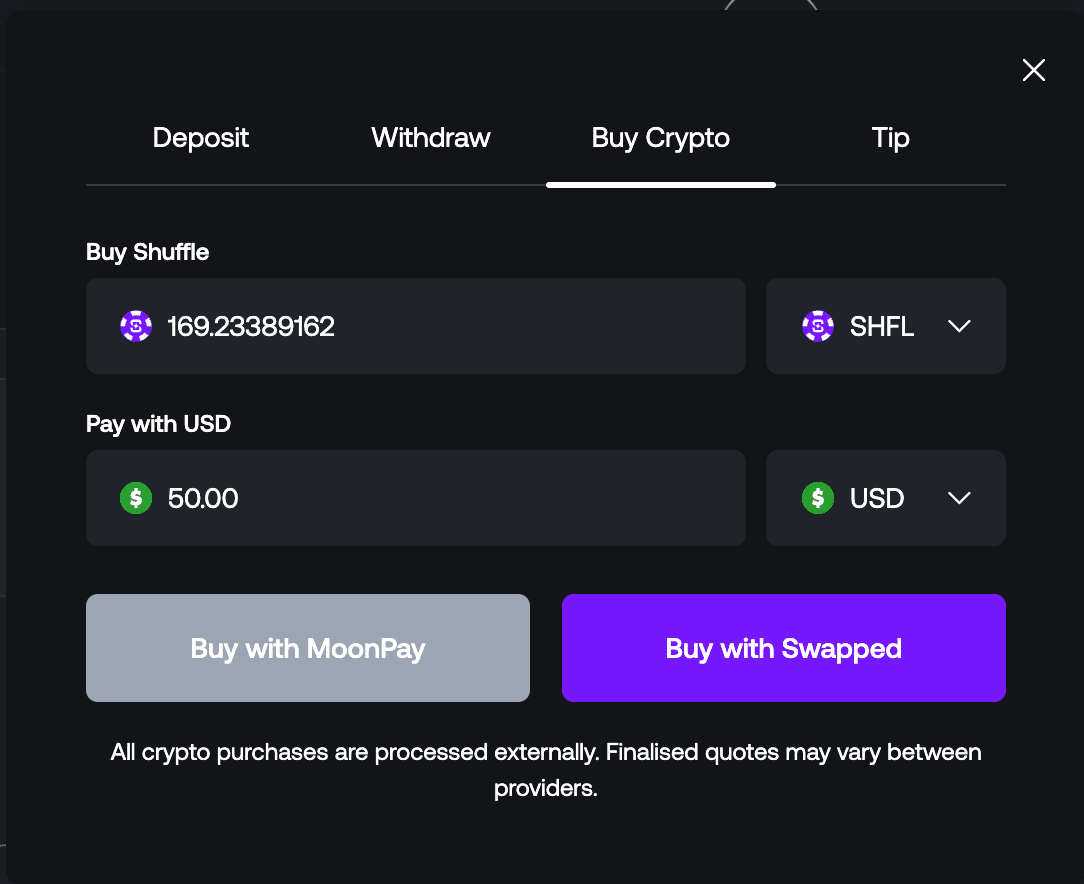Click the USD dollar icon in currency selector
Image resolution: width=1084 pixels, height=884 pixels.
[x=818, y=498]
